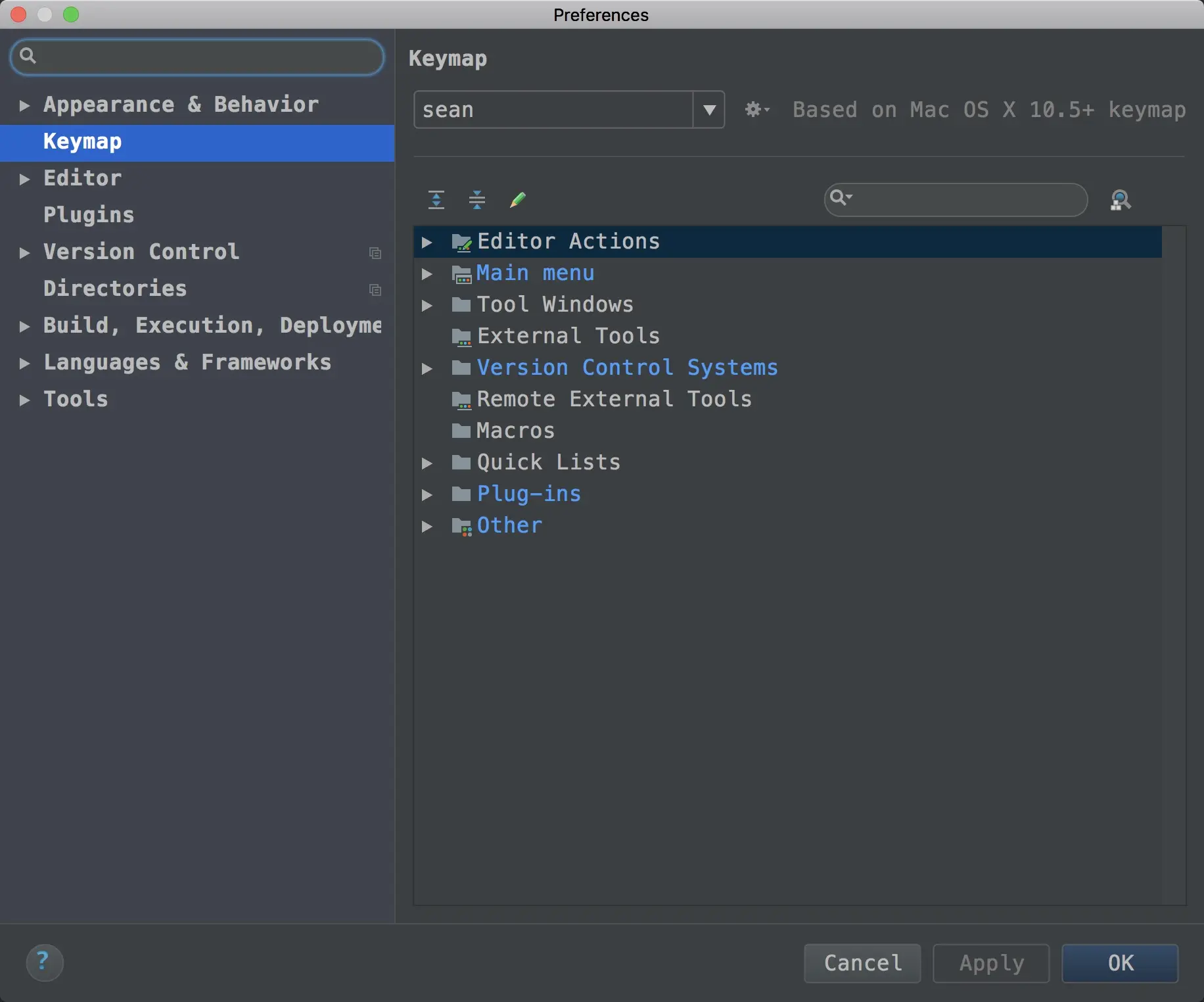1204x1002 pixels.
Task: Click the sean keymap name field
Action: [553, 110]
